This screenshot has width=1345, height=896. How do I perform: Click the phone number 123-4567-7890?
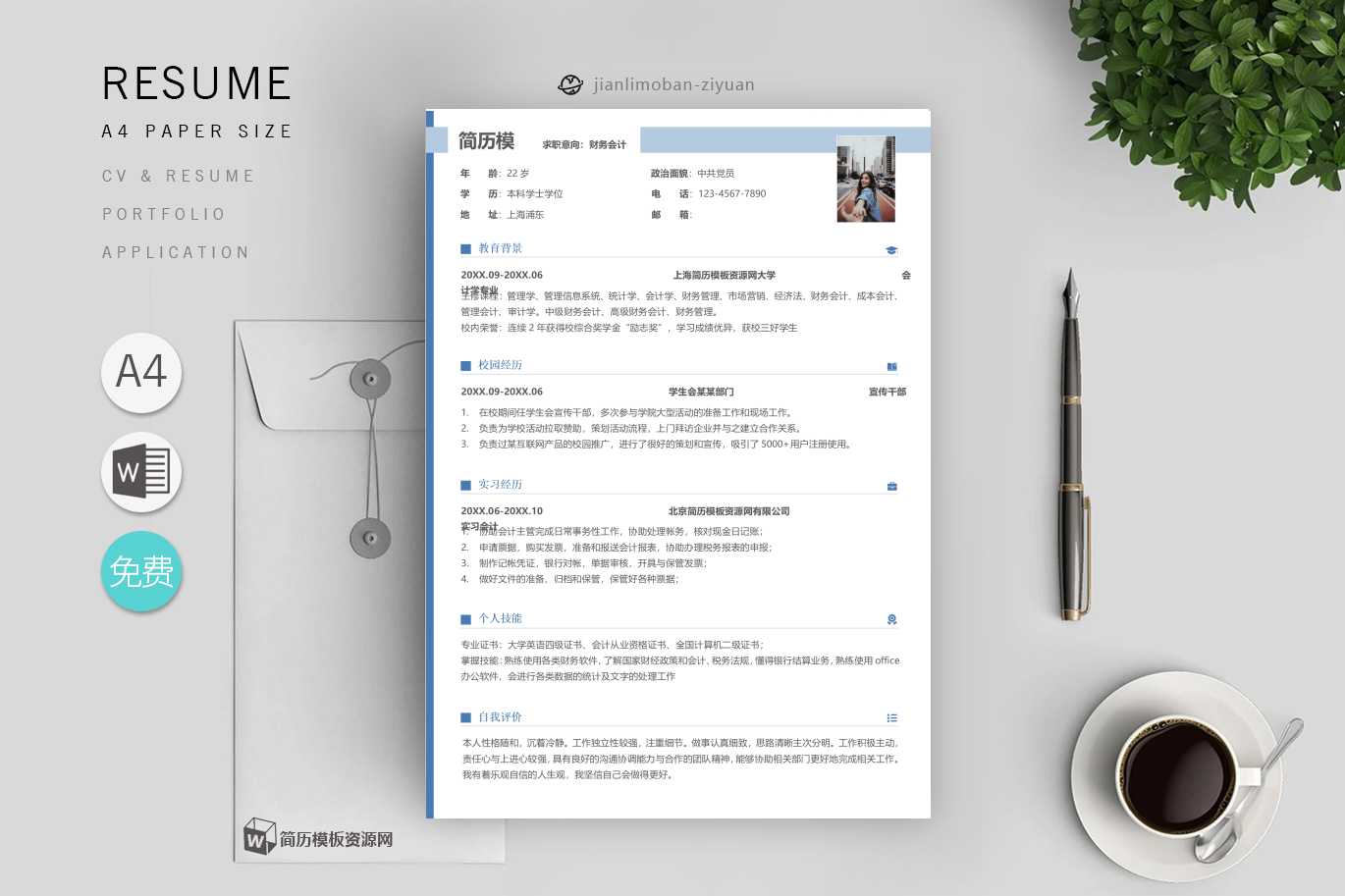(x=732, y=194)
